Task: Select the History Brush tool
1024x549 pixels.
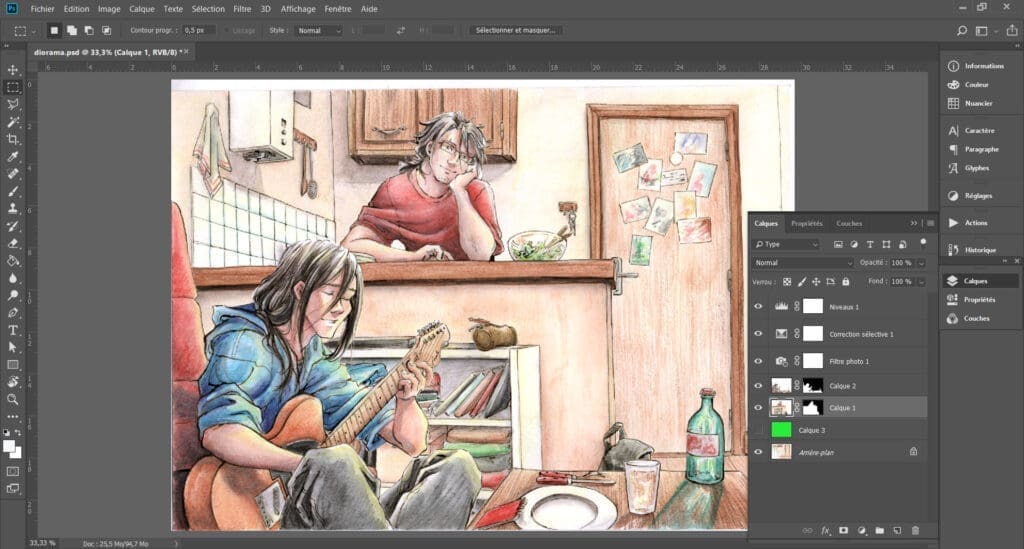Action: 12,226
